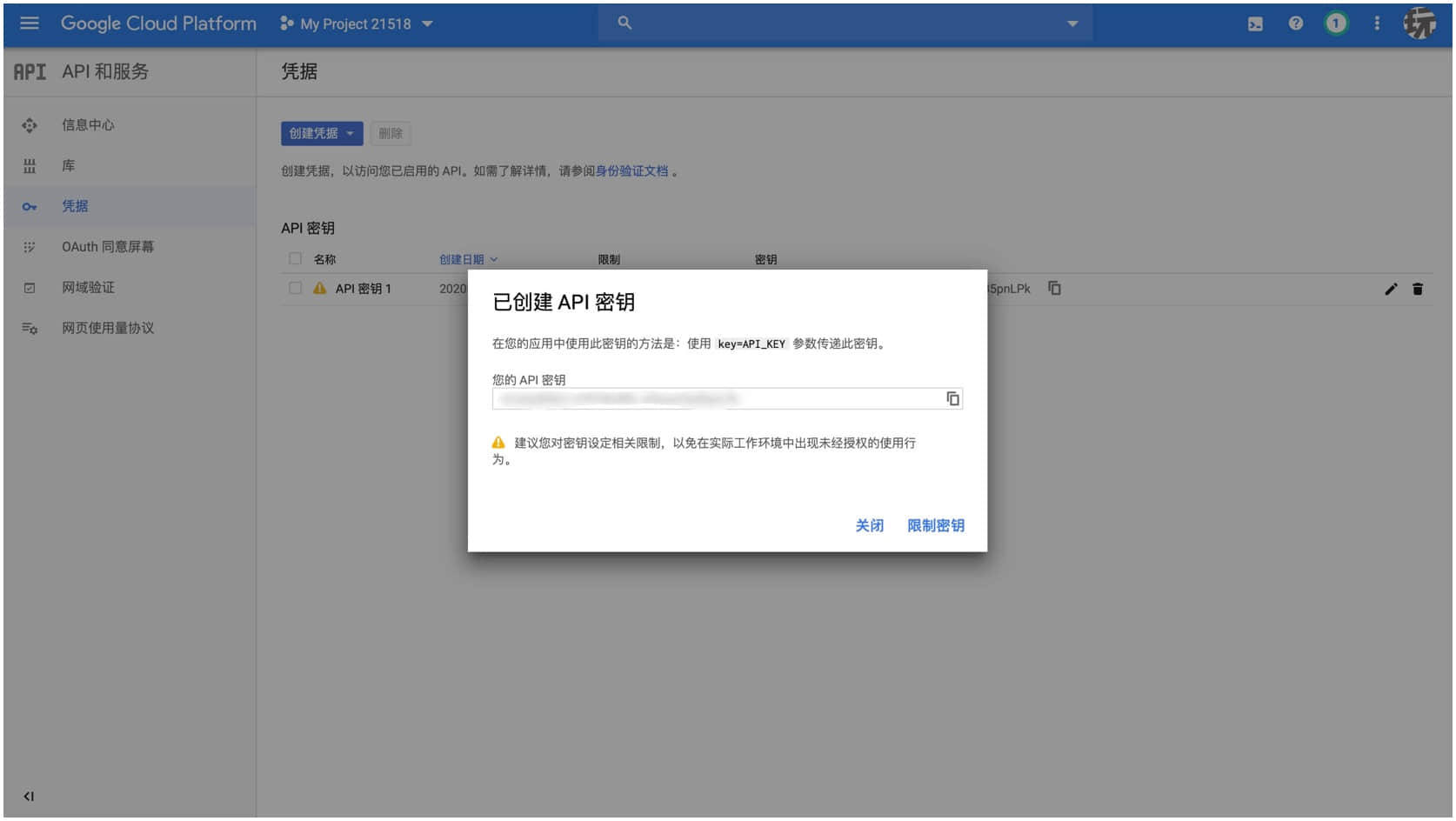Activate Cloud Shell icon
1456x821 pixels.
(x=1255, y=24)
